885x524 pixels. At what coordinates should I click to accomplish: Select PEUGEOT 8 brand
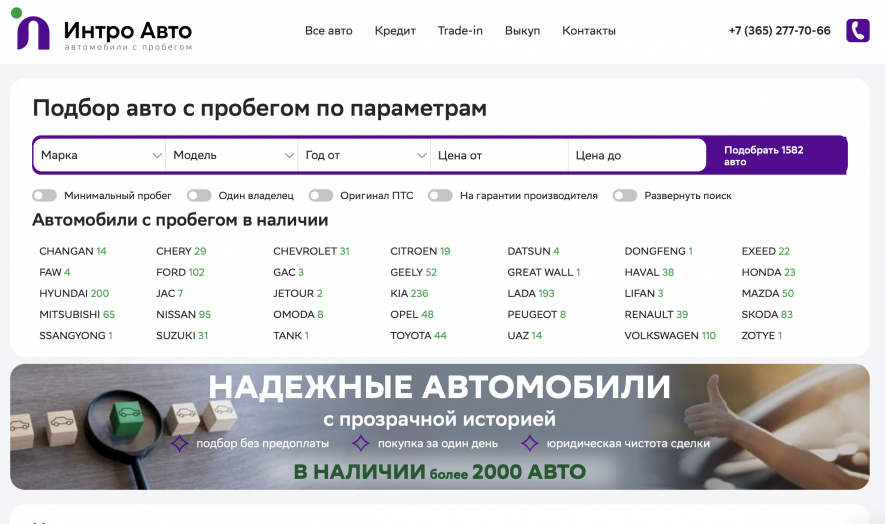coord(536,315)
